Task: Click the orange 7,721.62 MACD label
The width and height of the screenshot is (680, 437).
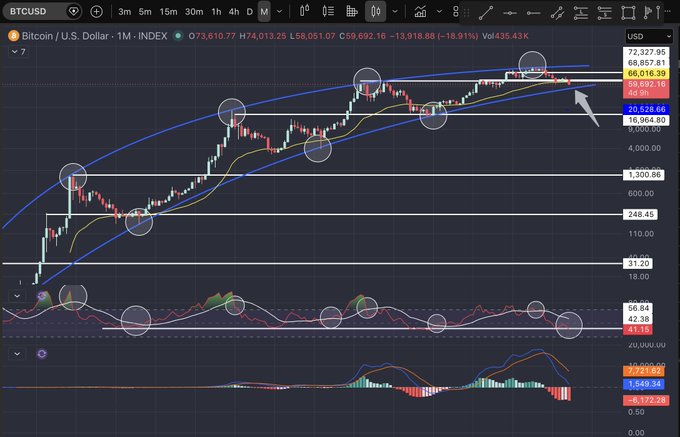Action: pos(644,371)
